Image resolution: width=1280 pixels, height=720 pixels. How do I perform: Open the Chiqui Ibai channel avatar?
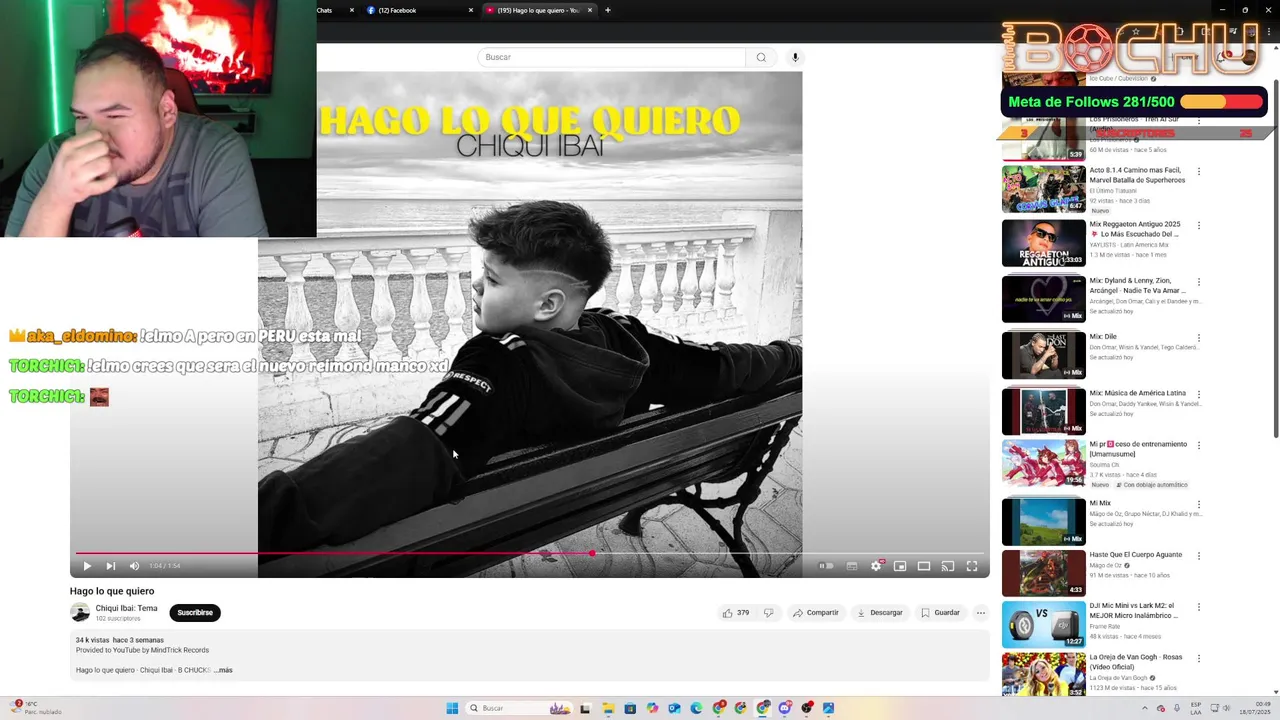coord(80,613)
